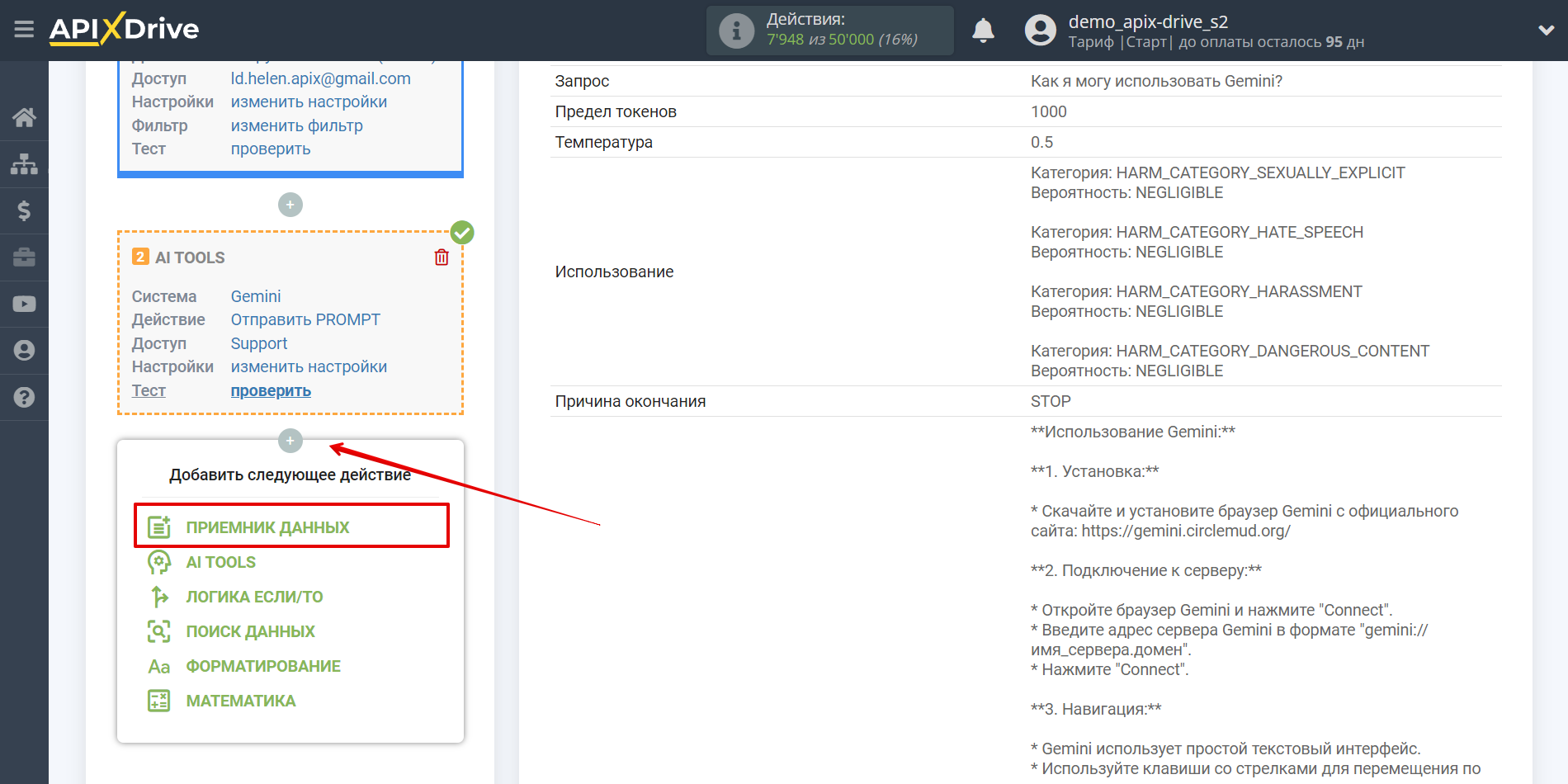Click проверить in first block
Image resolution: width=1568 pixels, height=784 pixels.
(271, 149)
